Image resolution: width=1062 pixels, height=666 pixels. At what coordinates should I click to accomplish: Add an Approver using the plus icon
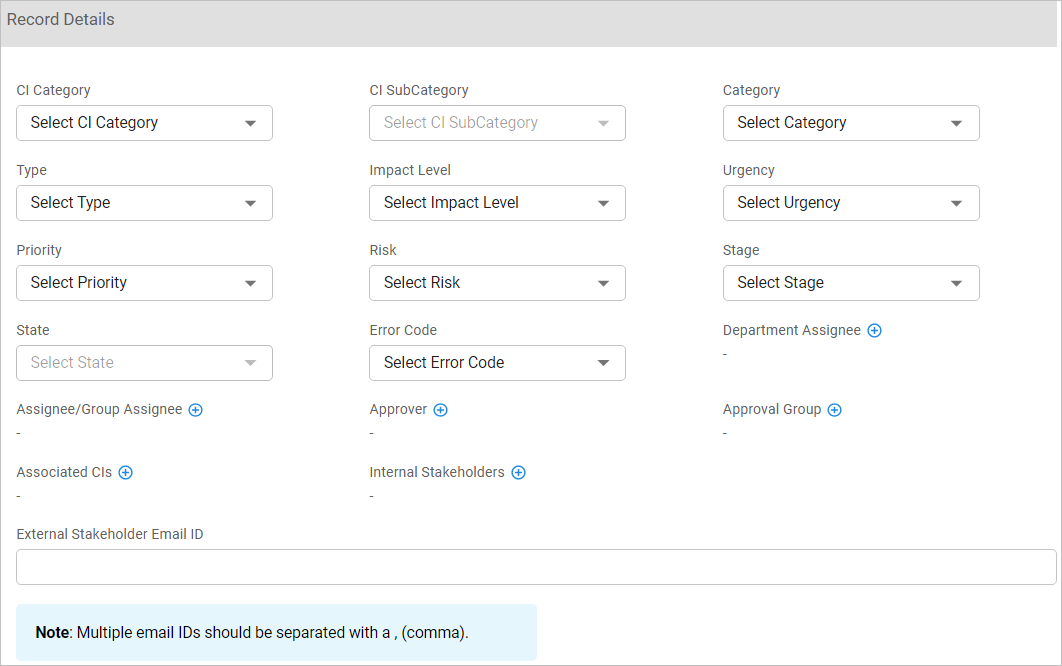440,410
